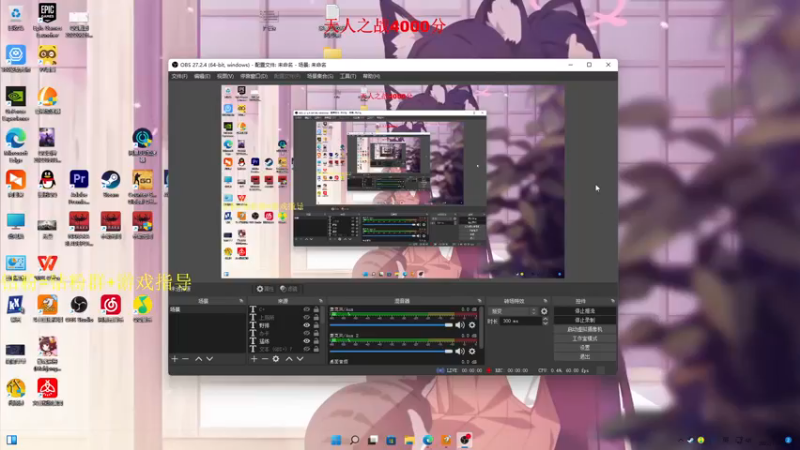Screen dimensions: 800x450
Task: Open the 停靠窗口(D) menu
Action: coord(254,76)
